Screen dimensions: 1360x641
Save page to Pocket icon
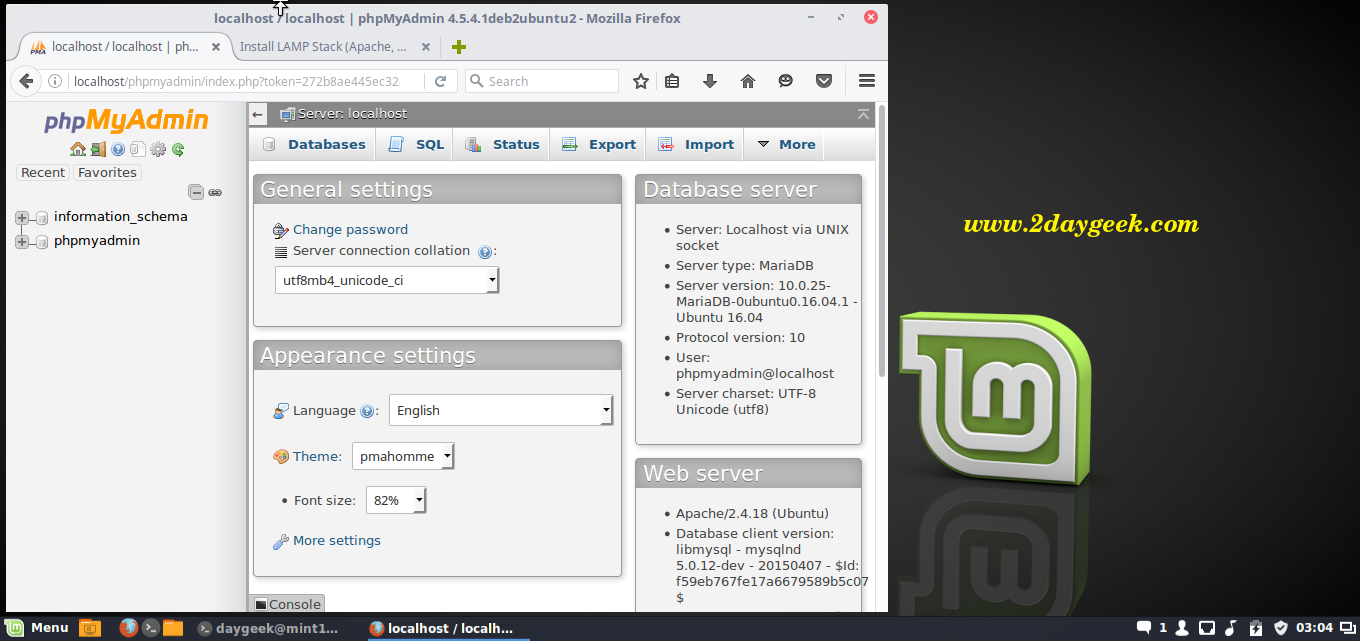tap(824, 81)
